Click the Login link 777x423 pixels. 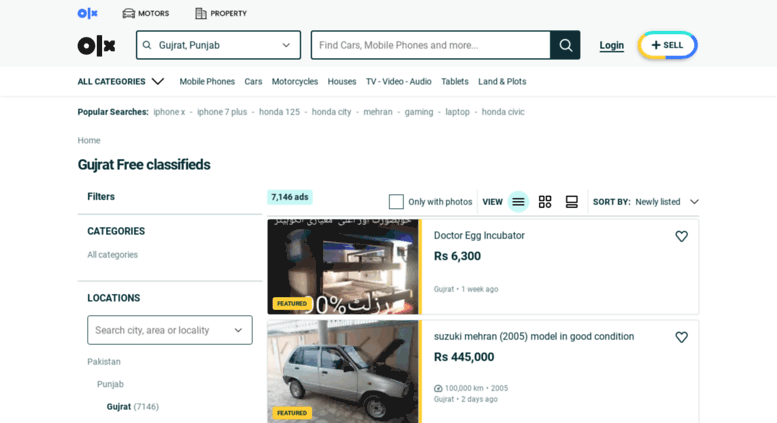611,46
